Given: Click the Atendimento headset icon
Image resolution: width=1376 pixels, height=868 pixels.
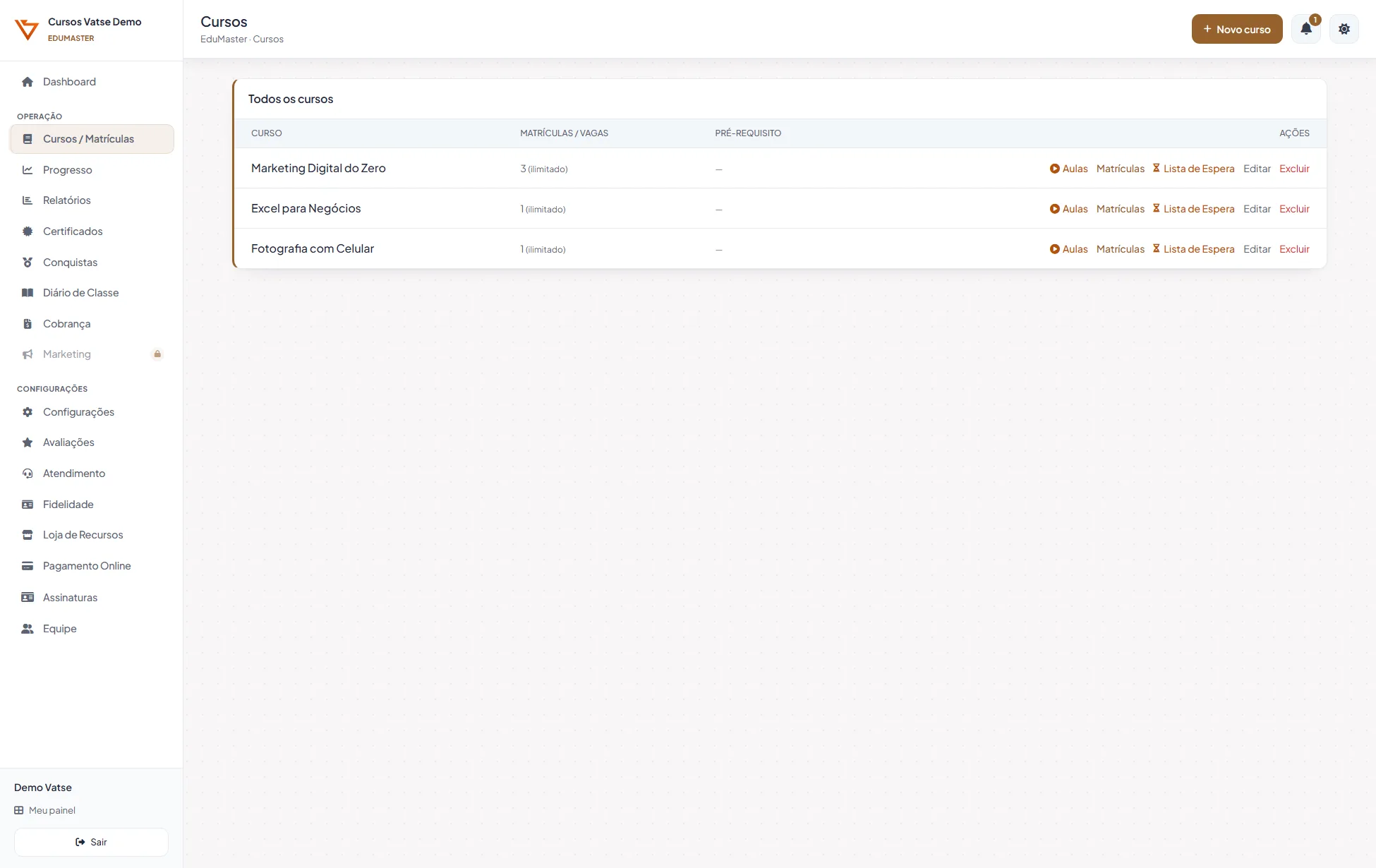Looking at the screenshot, I should pos(28,474).
